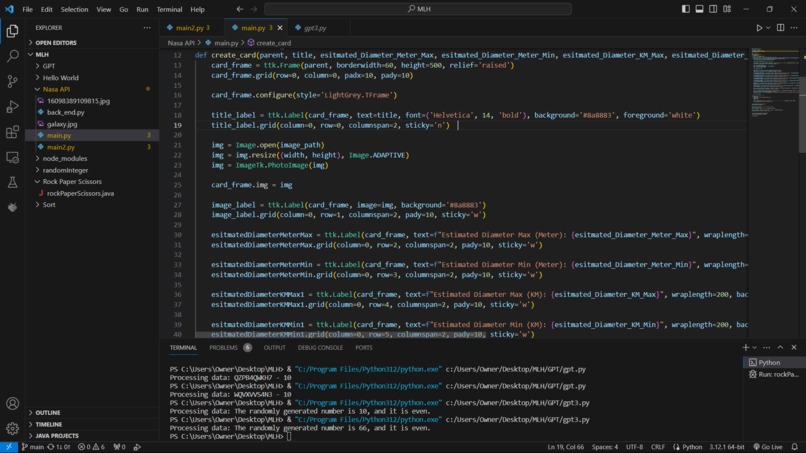Open the Search view in activity bar
Screen dimensions: 806x453
coord(12,56)
